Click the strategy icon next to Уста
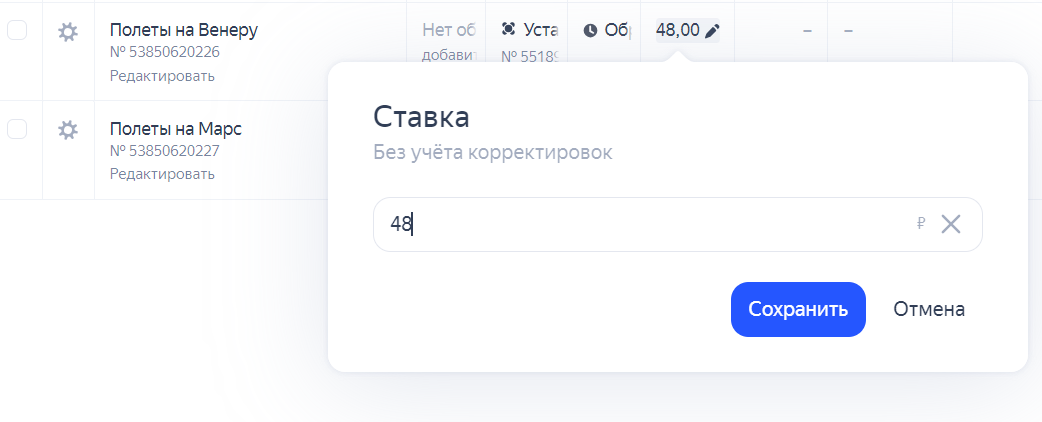The image size is (1042, 422). 509,30
